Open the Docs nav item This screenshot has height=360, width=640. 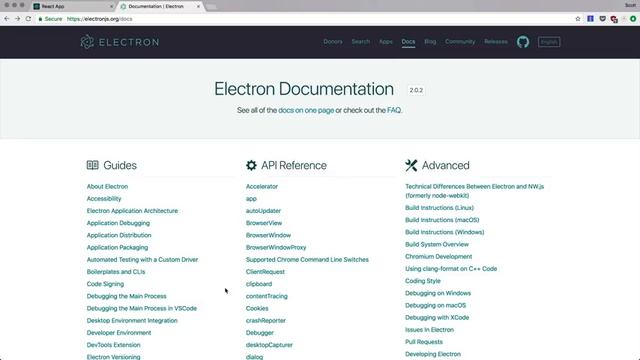coord(408,42)
